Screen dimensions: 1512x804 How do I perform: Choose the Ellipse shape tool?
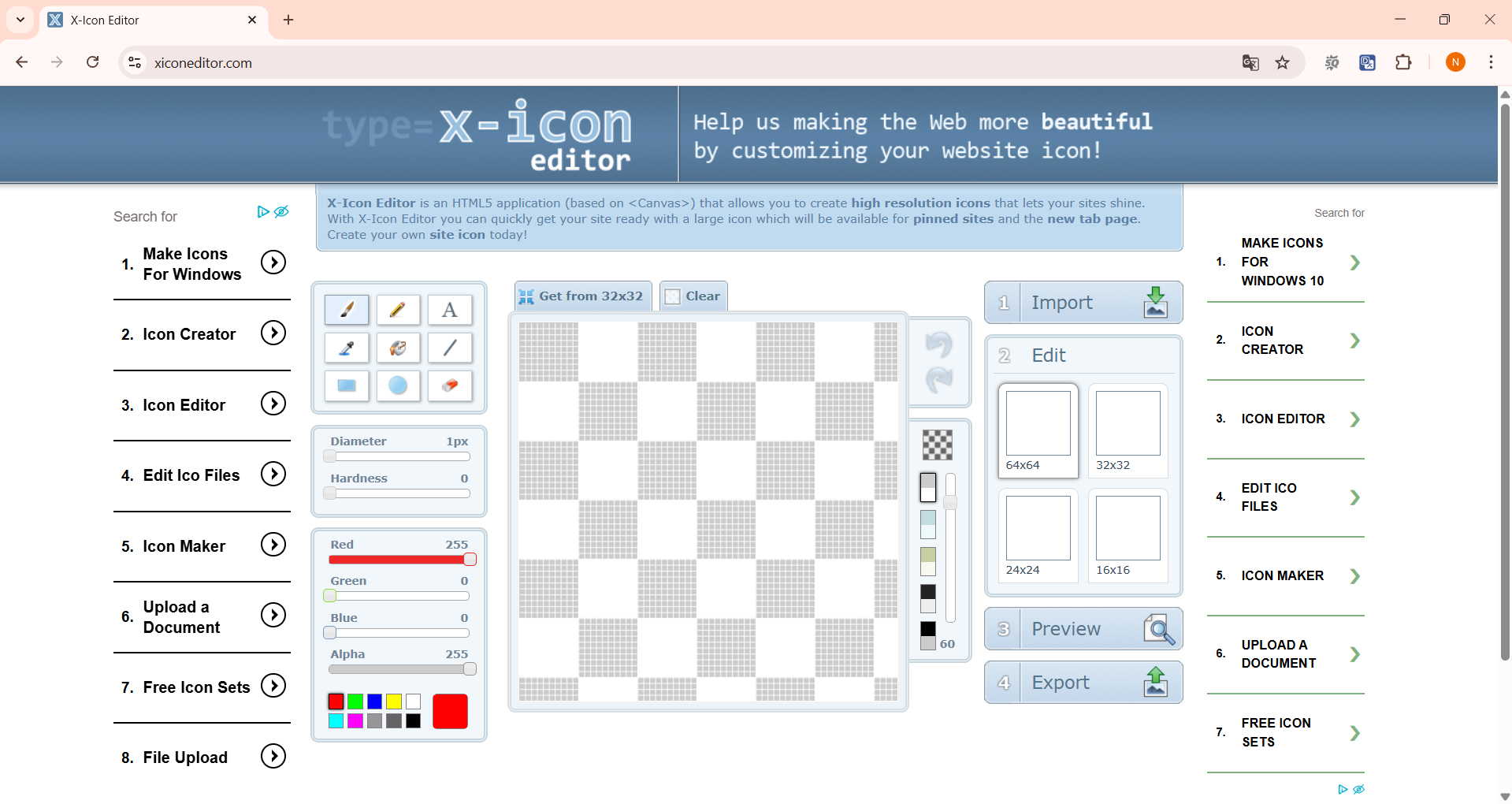coord(398,385)
